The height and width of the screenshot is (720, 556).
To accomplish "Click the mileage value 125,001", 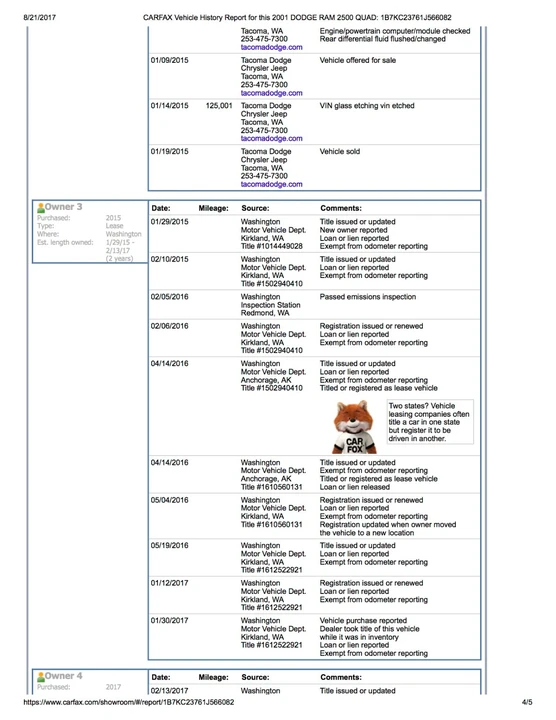I will (x=219, y=106).
